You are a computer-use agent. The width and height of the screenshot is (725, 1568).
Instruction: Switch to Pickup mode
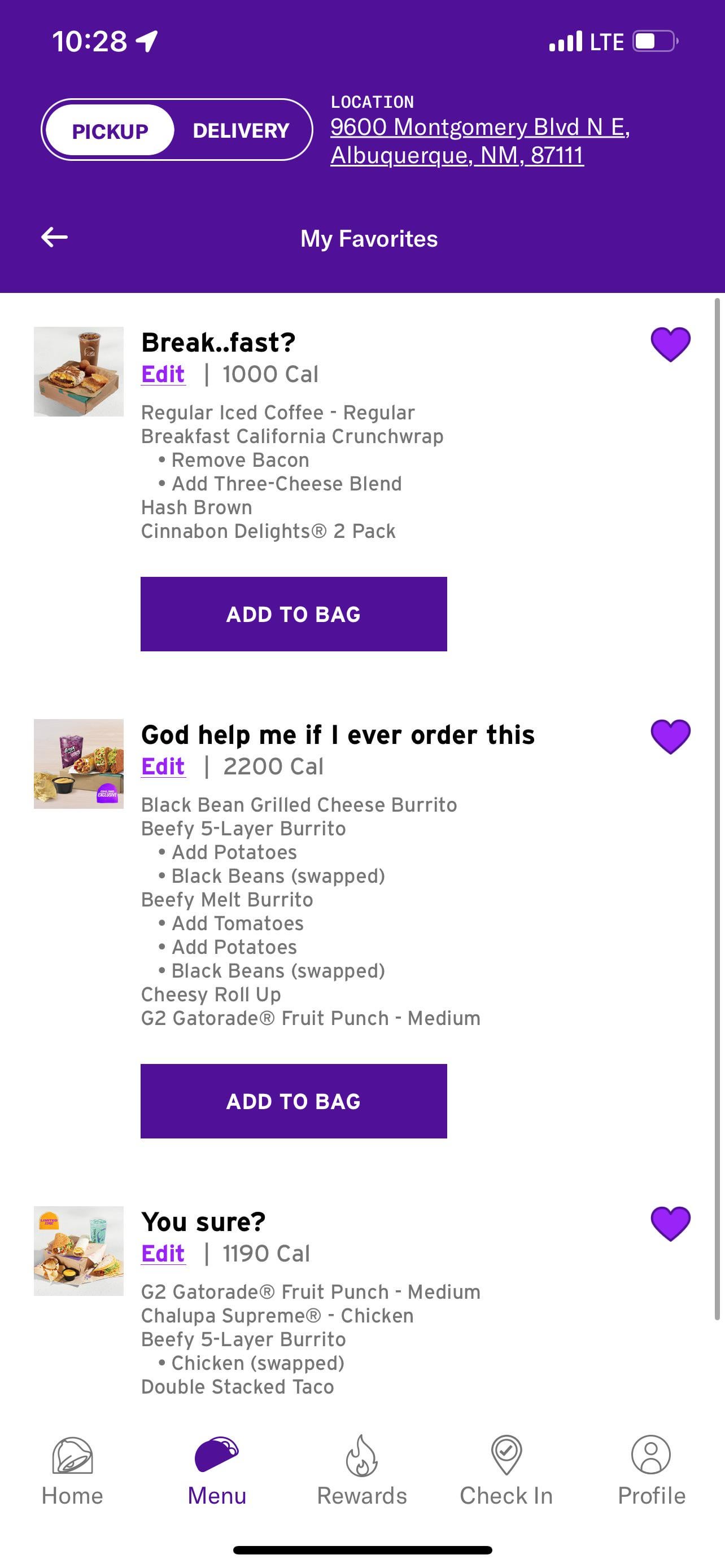click(x=110, y=130)
